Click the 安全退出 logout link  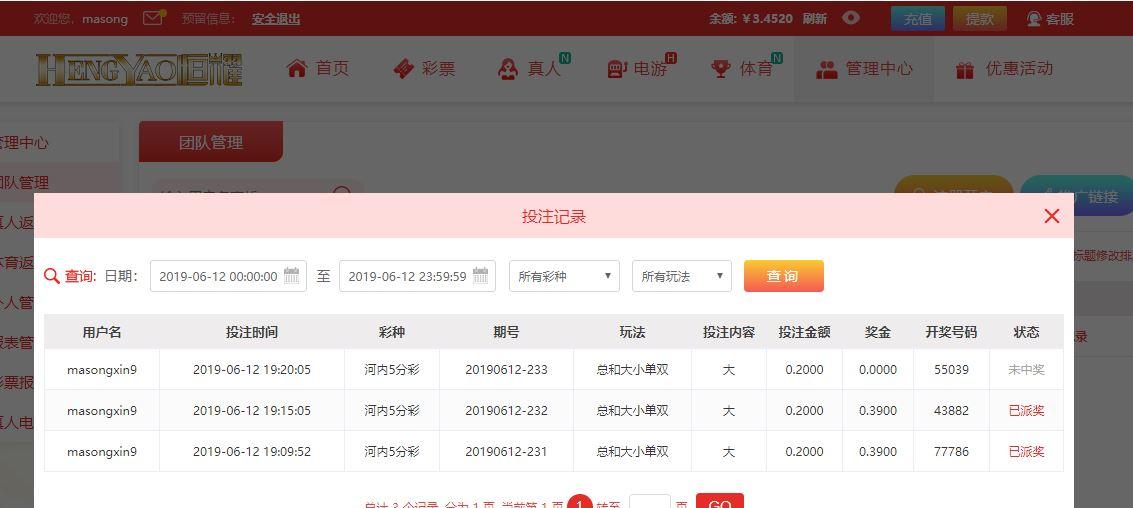pyautogui.click(x=276, y=18)
